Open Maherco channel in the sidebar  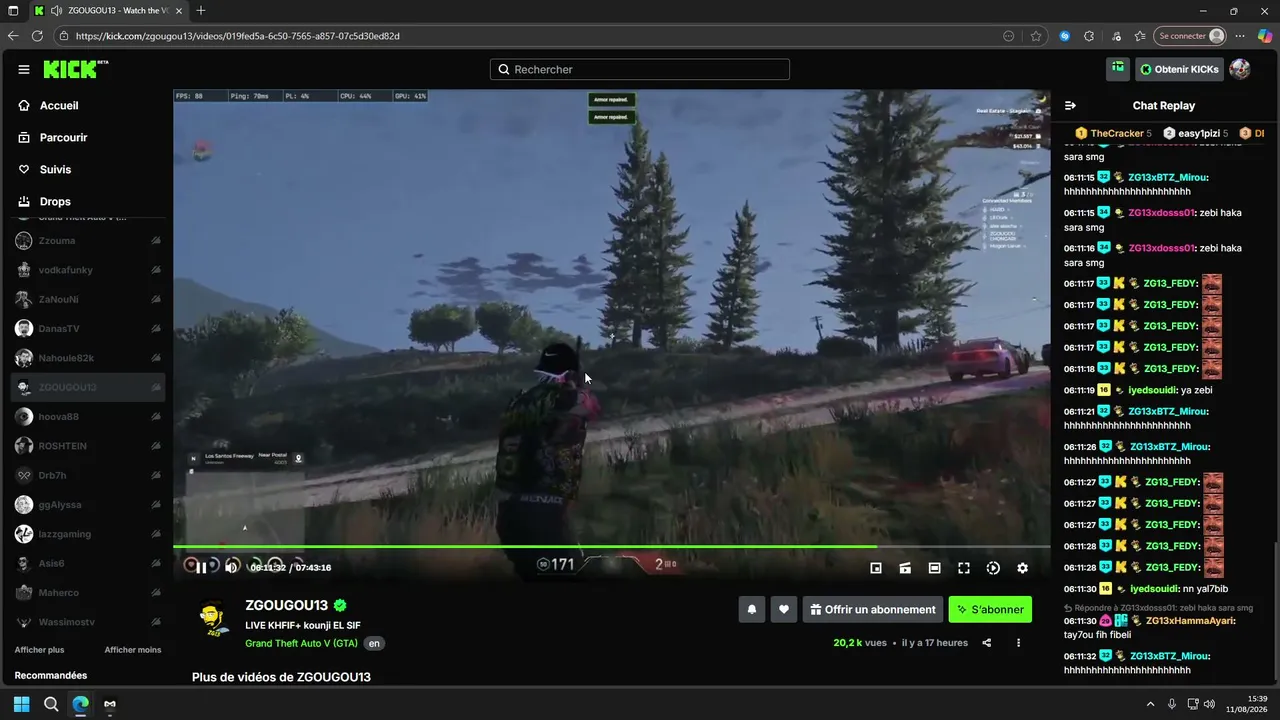(x=88, y=593)
